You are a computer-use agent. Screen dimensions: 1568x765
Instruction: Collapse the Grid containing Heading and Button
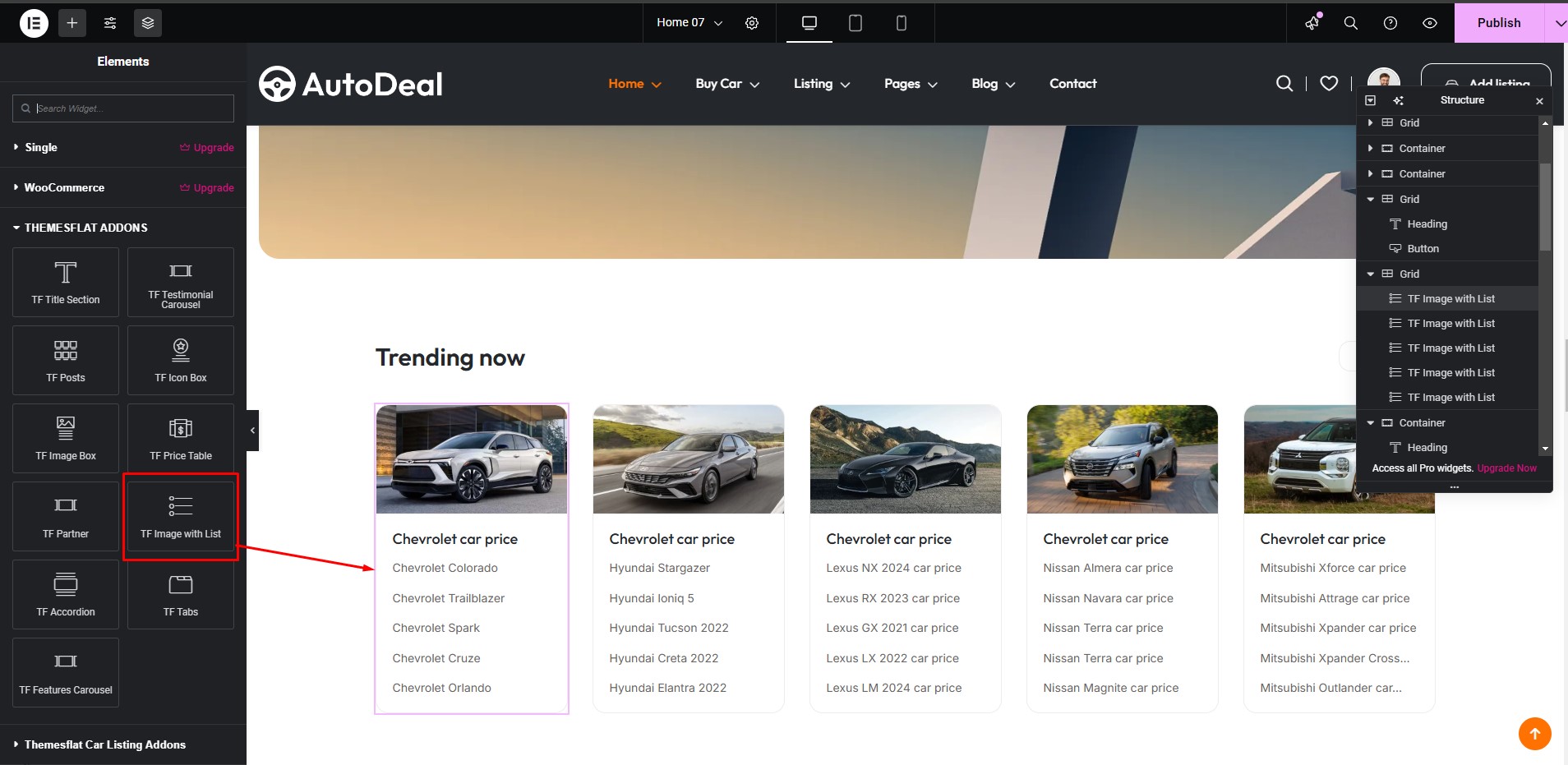(1370, 199)
